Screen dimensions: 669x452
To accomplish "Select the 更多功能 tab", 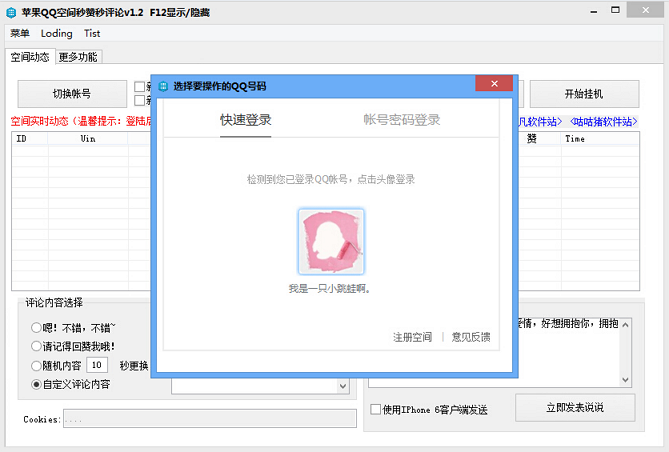I will pos(78,57).
